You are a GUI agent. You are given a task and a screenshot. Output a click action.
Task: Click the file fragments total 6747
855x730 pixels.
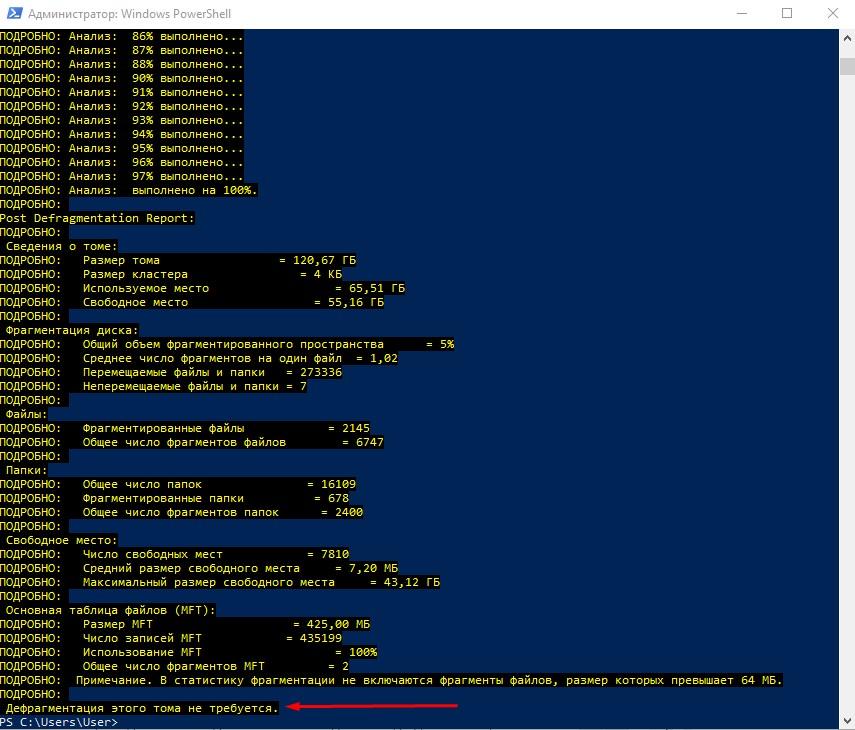370,442
